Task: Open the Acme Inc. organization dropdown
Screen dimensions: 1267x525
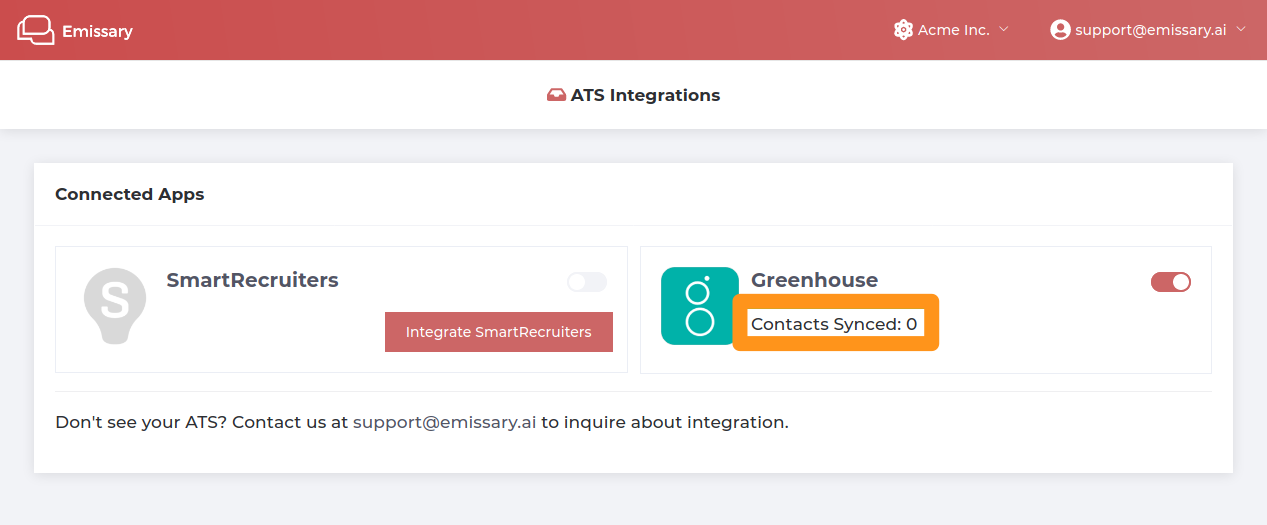Action: [x=951, y=30]
